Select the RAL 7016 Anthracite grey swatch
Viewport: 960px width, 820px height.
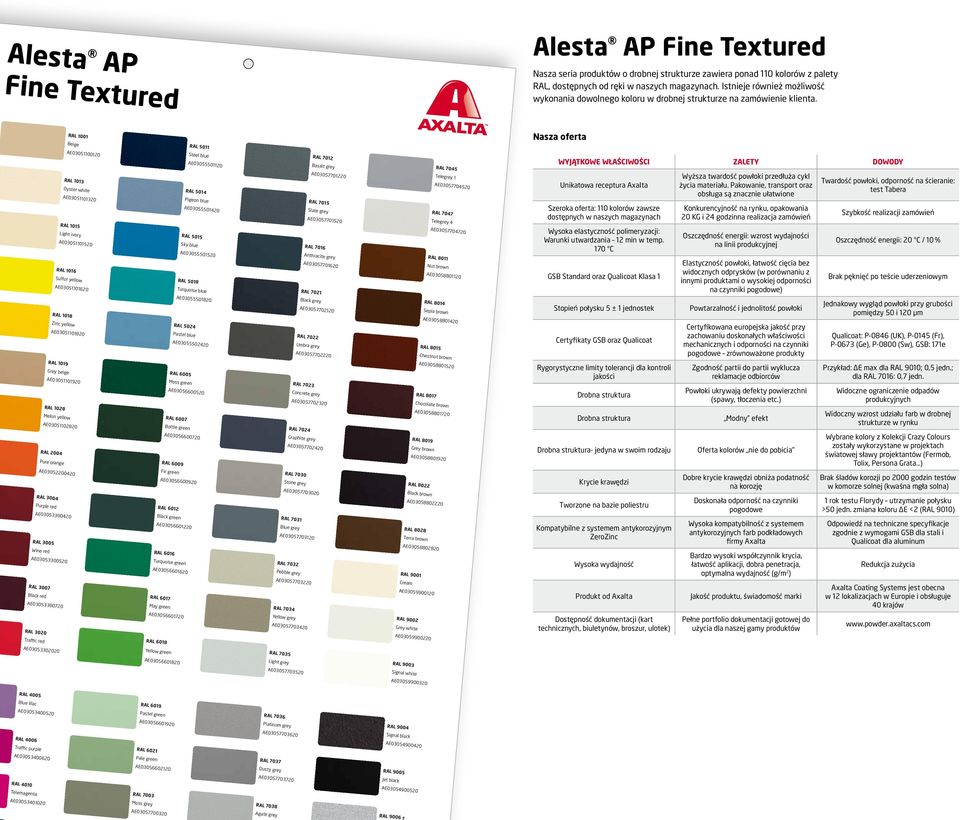(269, 252)
